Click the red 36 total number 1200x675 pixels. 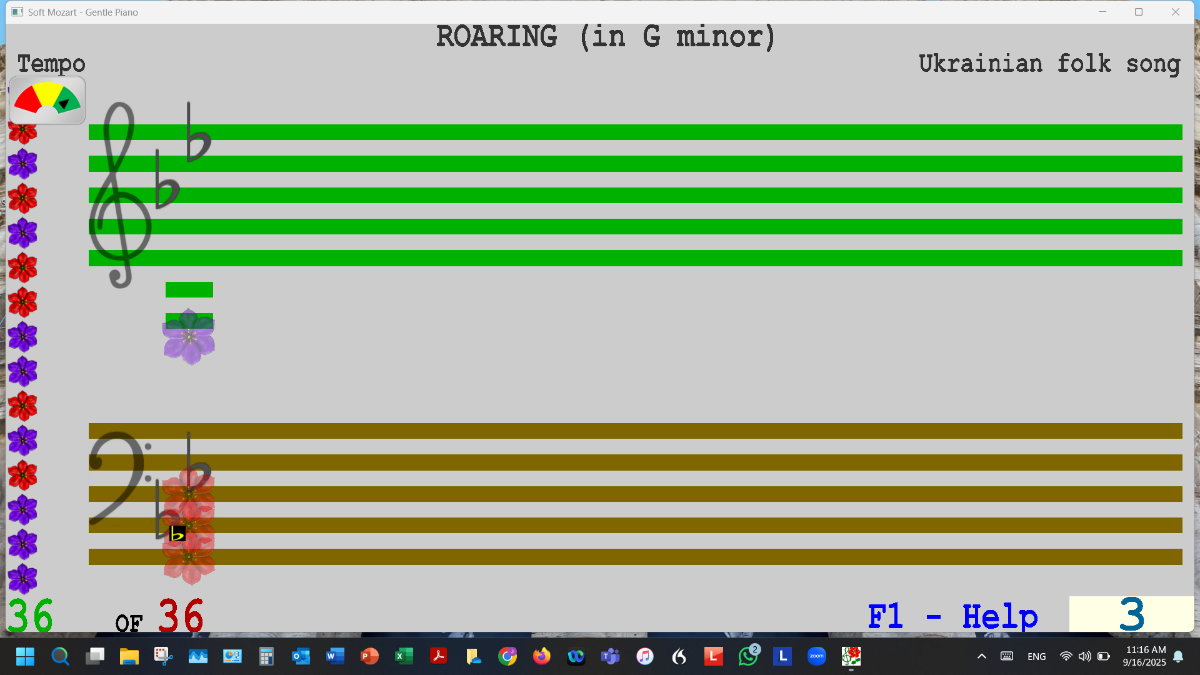click(x=181, y=616)
